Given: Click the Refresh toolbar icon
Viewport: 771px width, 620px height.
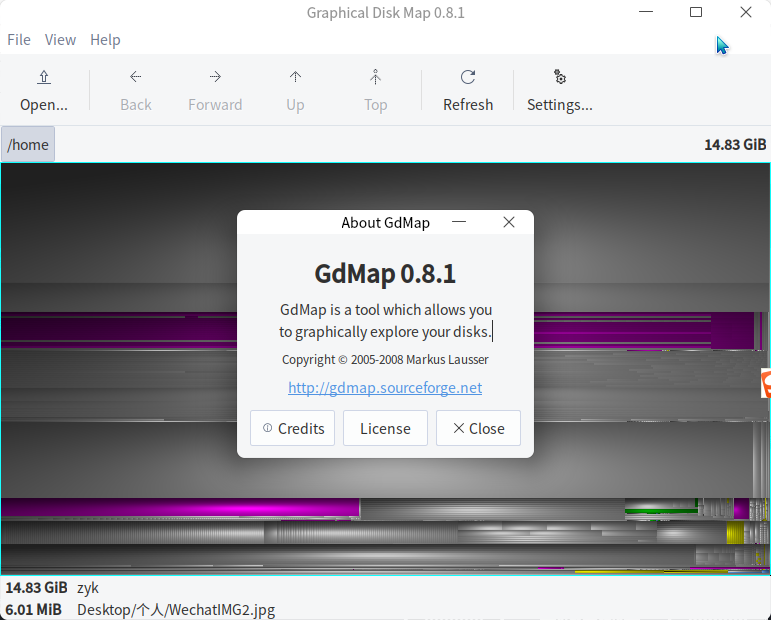Looking at the screenshot, I should tap(468, 77).
